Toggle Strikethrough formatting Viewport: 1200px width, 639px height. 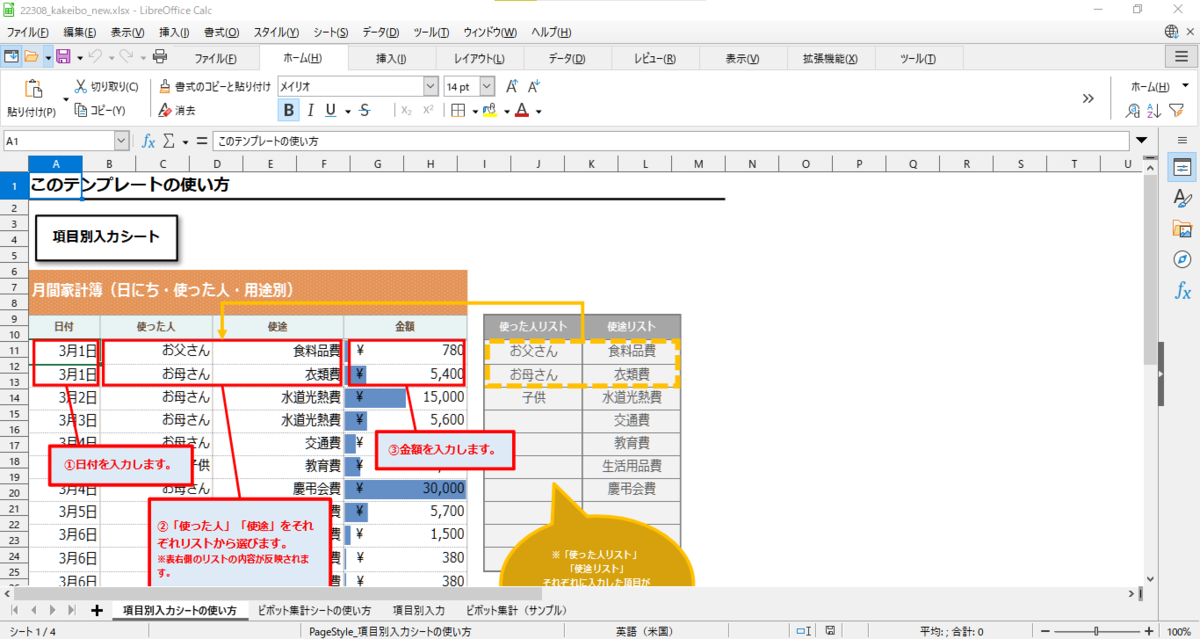pyautogui.click(x=365, y=111)
